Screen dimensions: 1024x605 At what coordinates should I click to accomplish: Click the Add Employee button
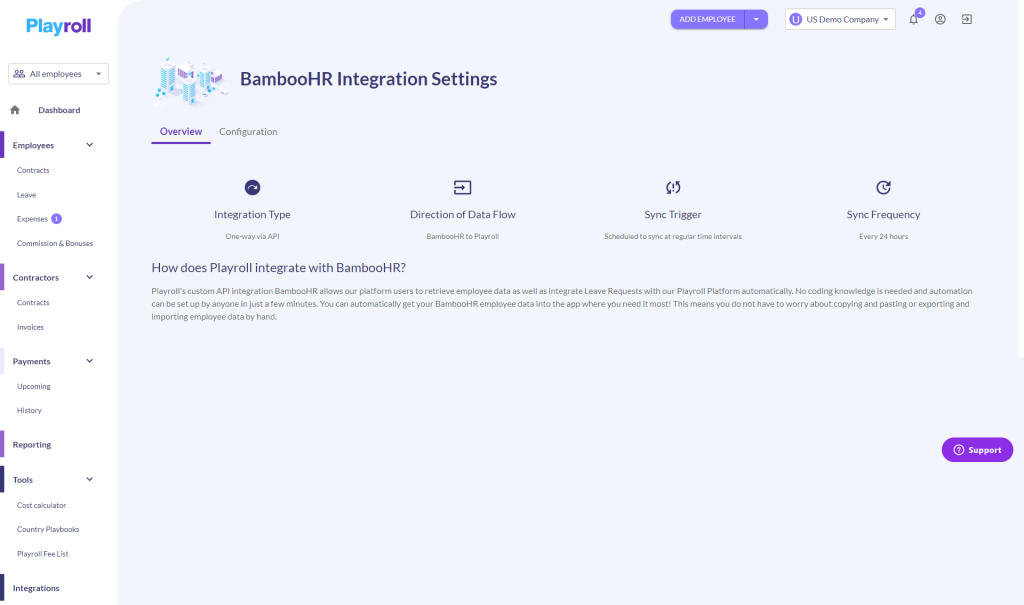tap(707, 18)
